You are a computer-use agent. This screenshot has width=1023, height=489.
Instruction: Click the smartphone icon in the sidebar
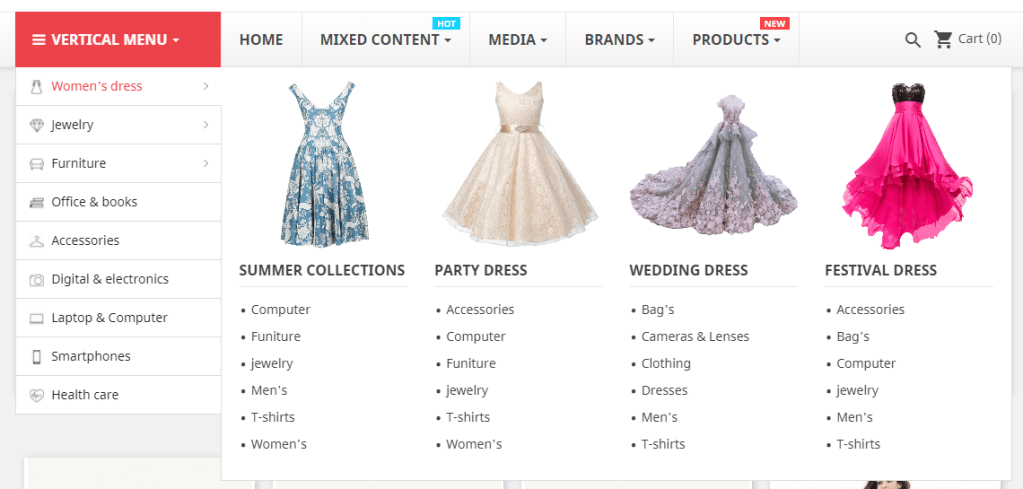(37, 357)
